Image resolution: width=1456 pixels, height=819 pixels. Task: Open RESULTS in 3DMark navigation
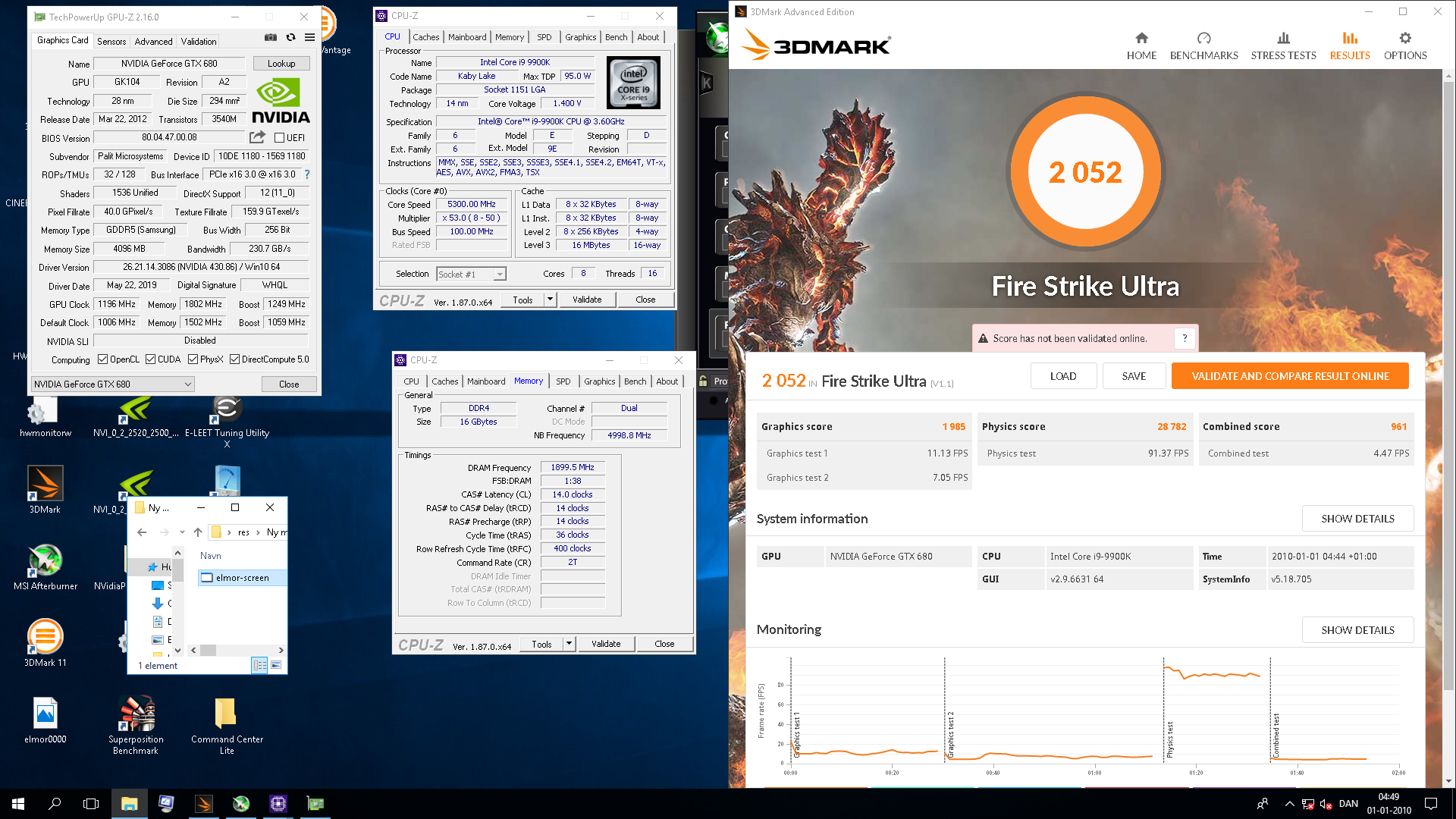click(1350, 46)
